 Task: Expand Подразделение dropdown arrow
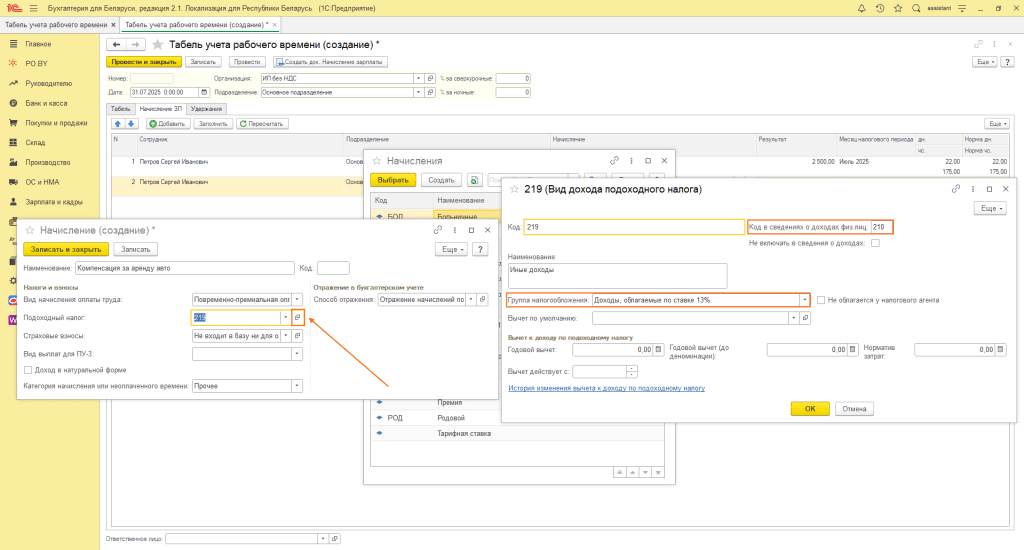pyautogui.click(x=419, y=92)
